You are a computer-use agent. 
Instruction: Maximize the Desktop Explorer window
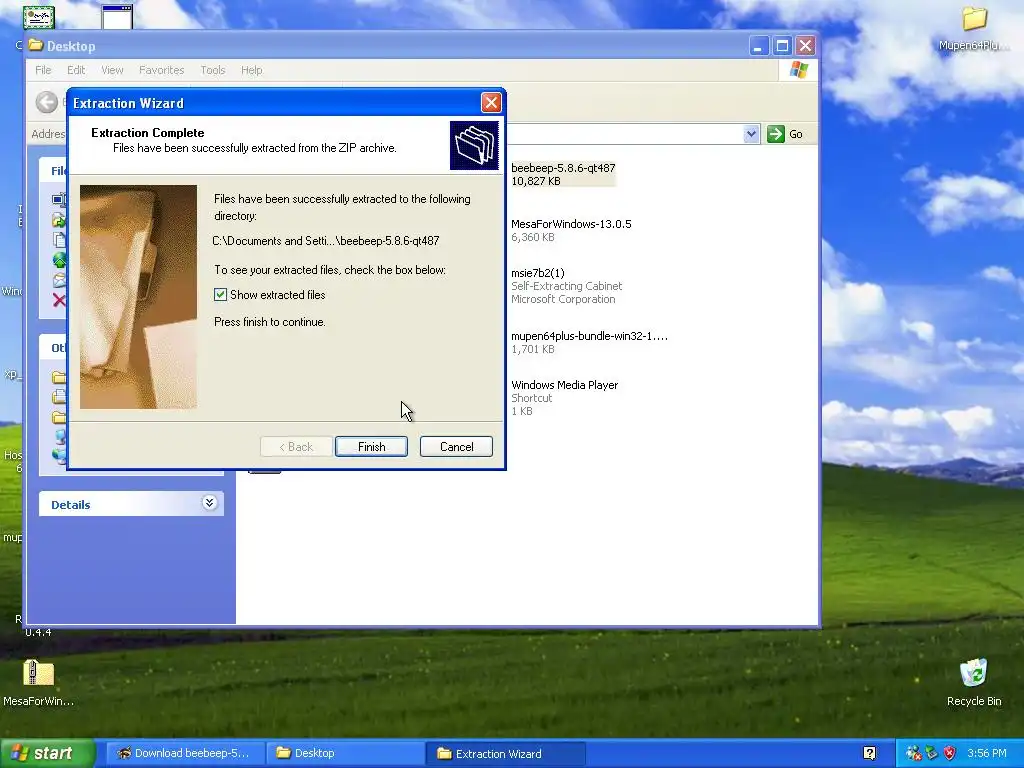[x=782, y=46]
